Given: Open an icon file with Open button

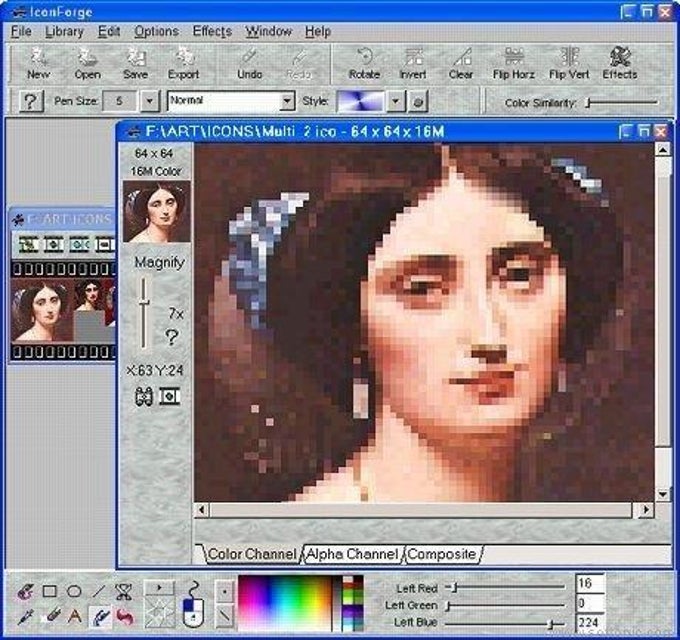Looking at the screenshot, I should tap(88, 64).
